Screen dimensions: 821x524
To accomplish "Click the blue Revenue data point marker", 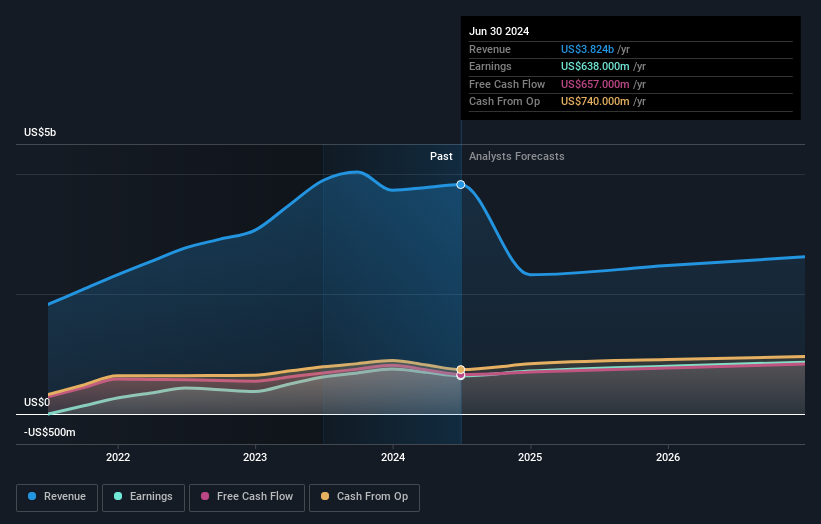I will pyautogui.click(x=461, y=185).
